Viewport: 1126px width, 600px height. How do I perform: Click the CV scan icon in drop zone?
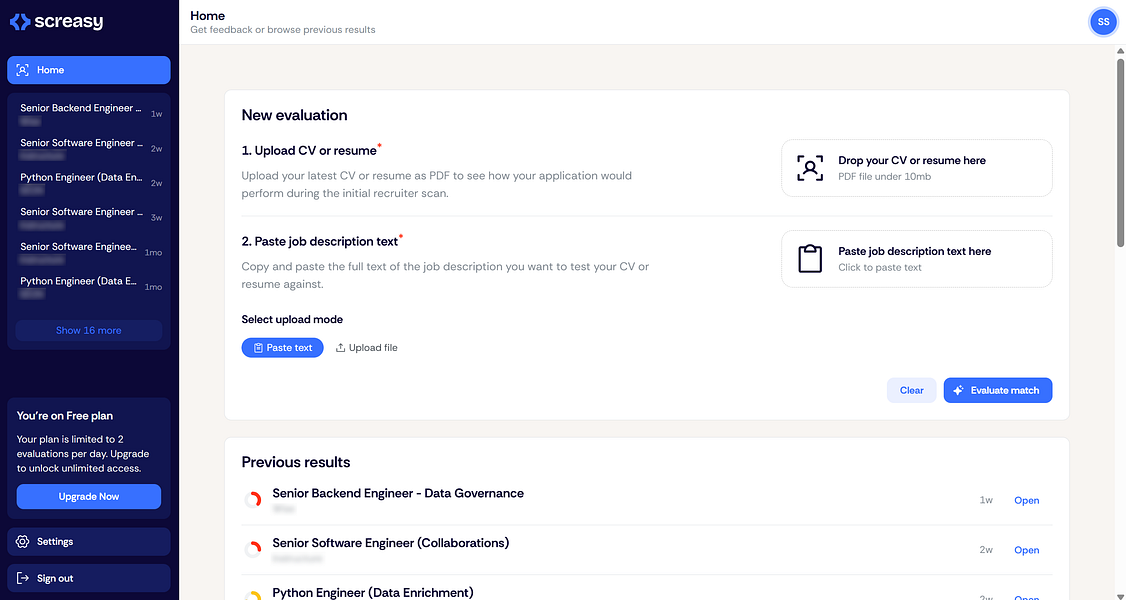(x=809, y=168)
